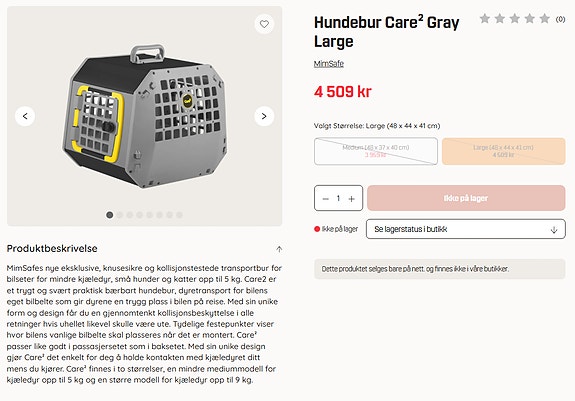Decrease quantity with minus icon

tap(325, 199)
